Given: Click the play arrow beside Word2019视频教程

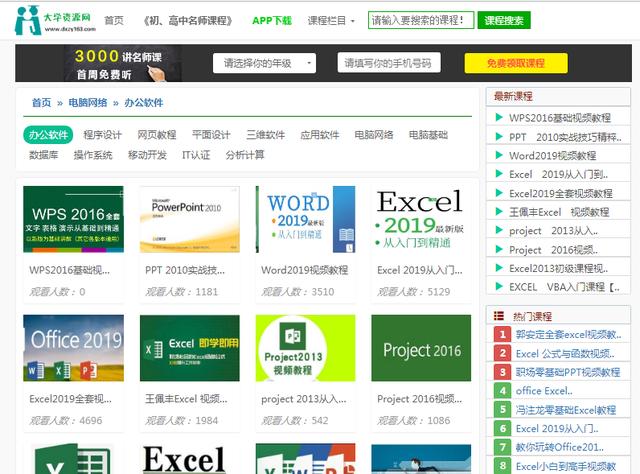Looking at the screenshot, I should click(498, 155).
